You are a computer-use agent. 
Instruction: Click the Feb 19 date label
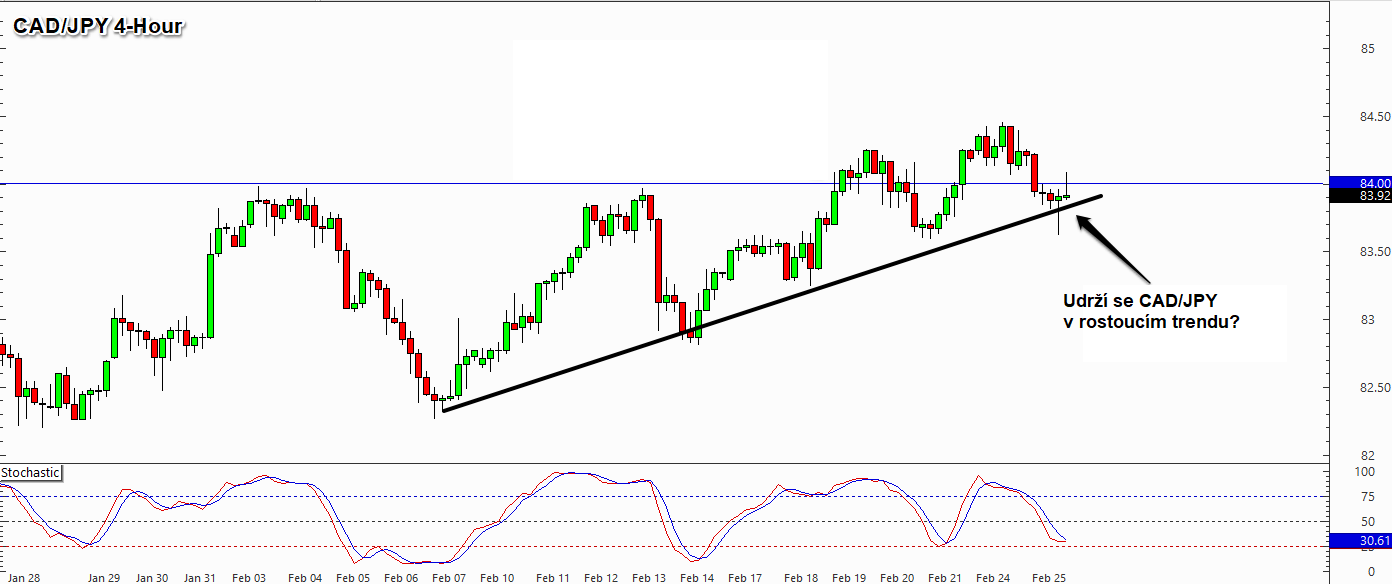point(849,578)
